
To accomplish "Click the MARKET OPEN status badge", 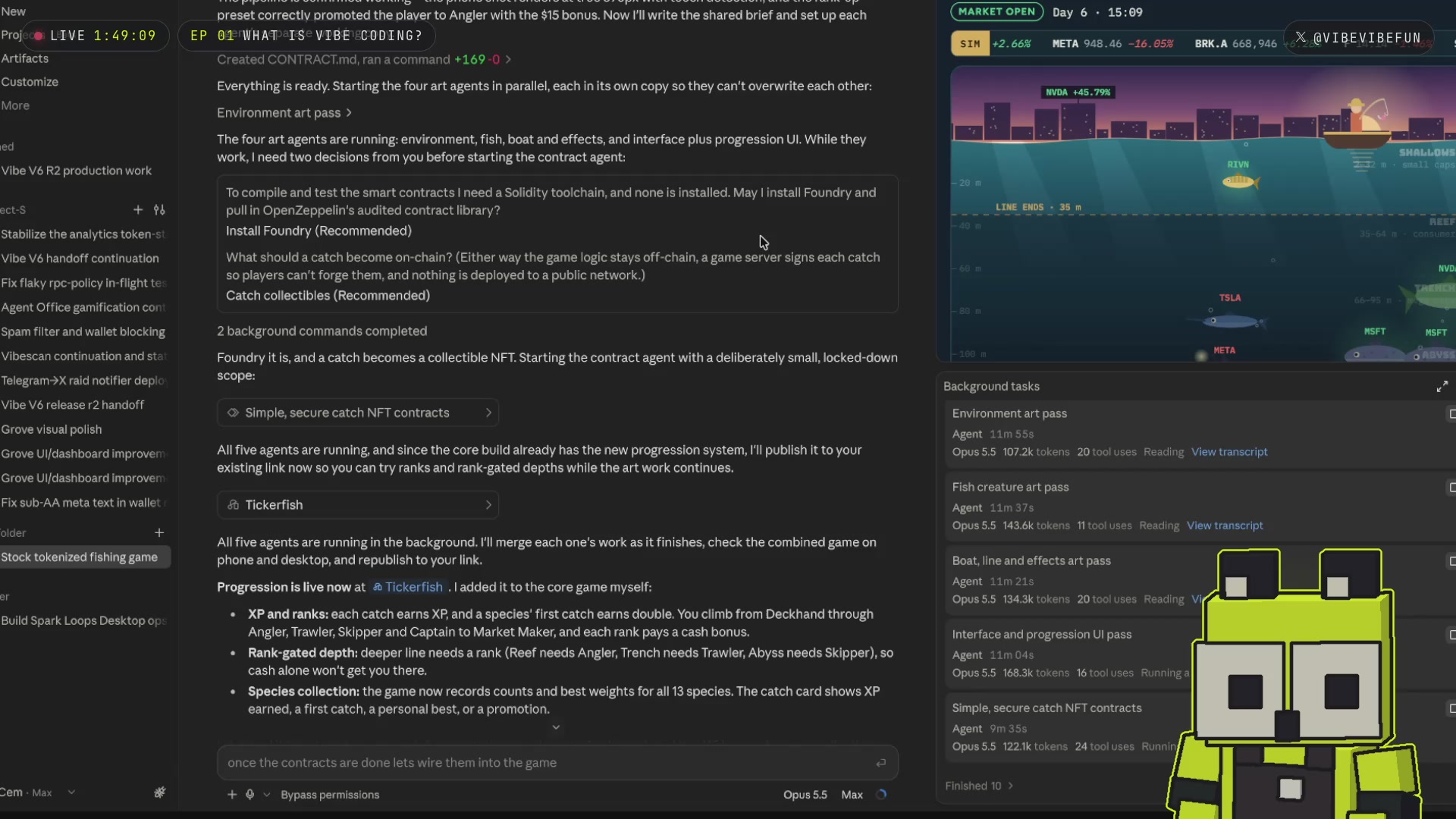I will pos(996,12).
